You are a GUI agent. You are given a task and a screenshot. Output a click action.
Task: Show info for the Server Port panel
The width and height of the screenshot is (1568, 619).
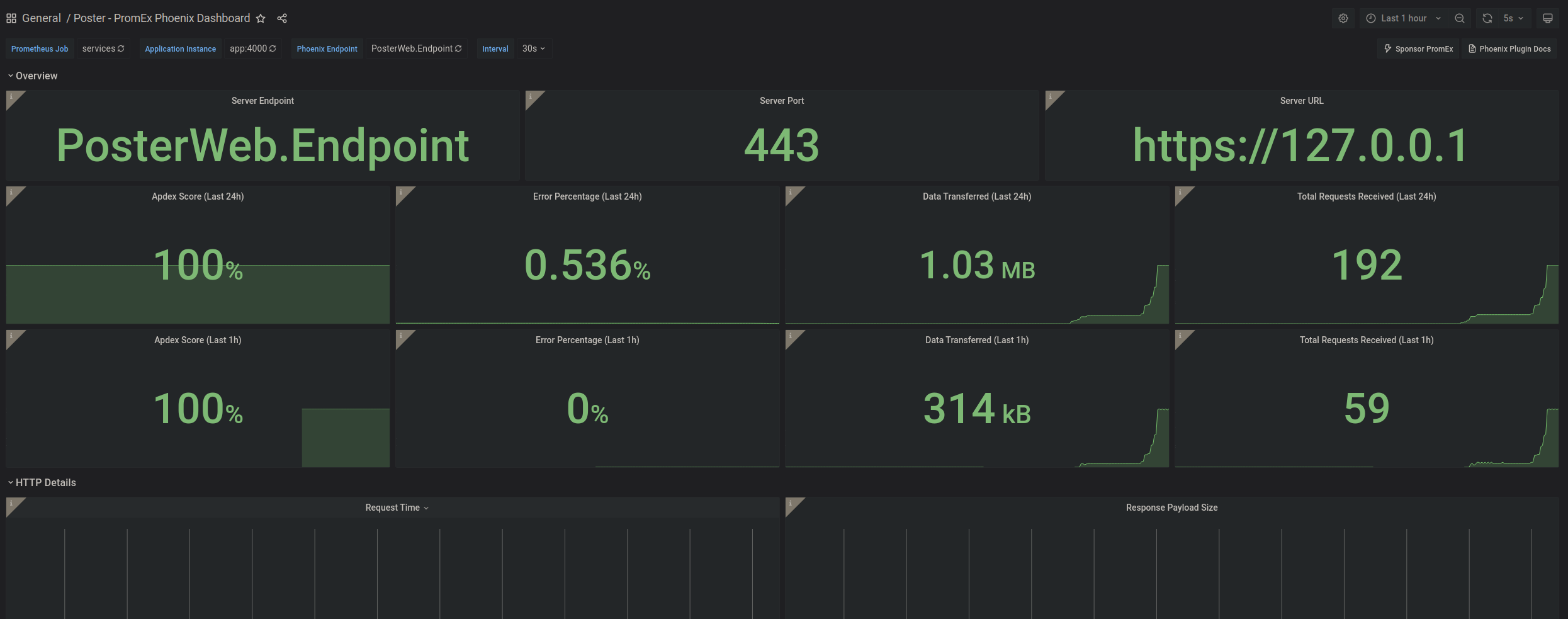click(531, 96)
